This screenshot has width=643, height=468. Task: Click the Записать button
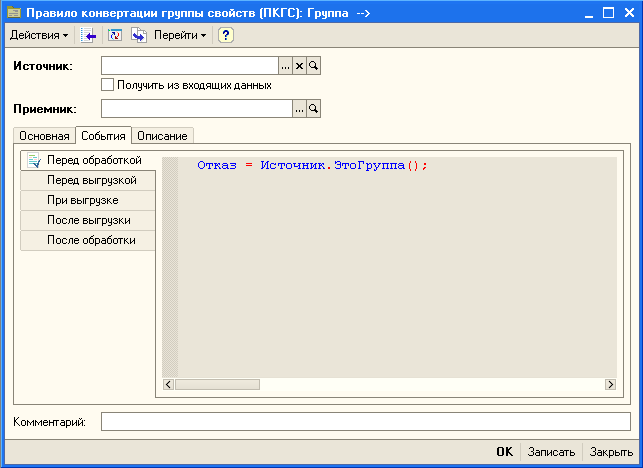[551, 452]
